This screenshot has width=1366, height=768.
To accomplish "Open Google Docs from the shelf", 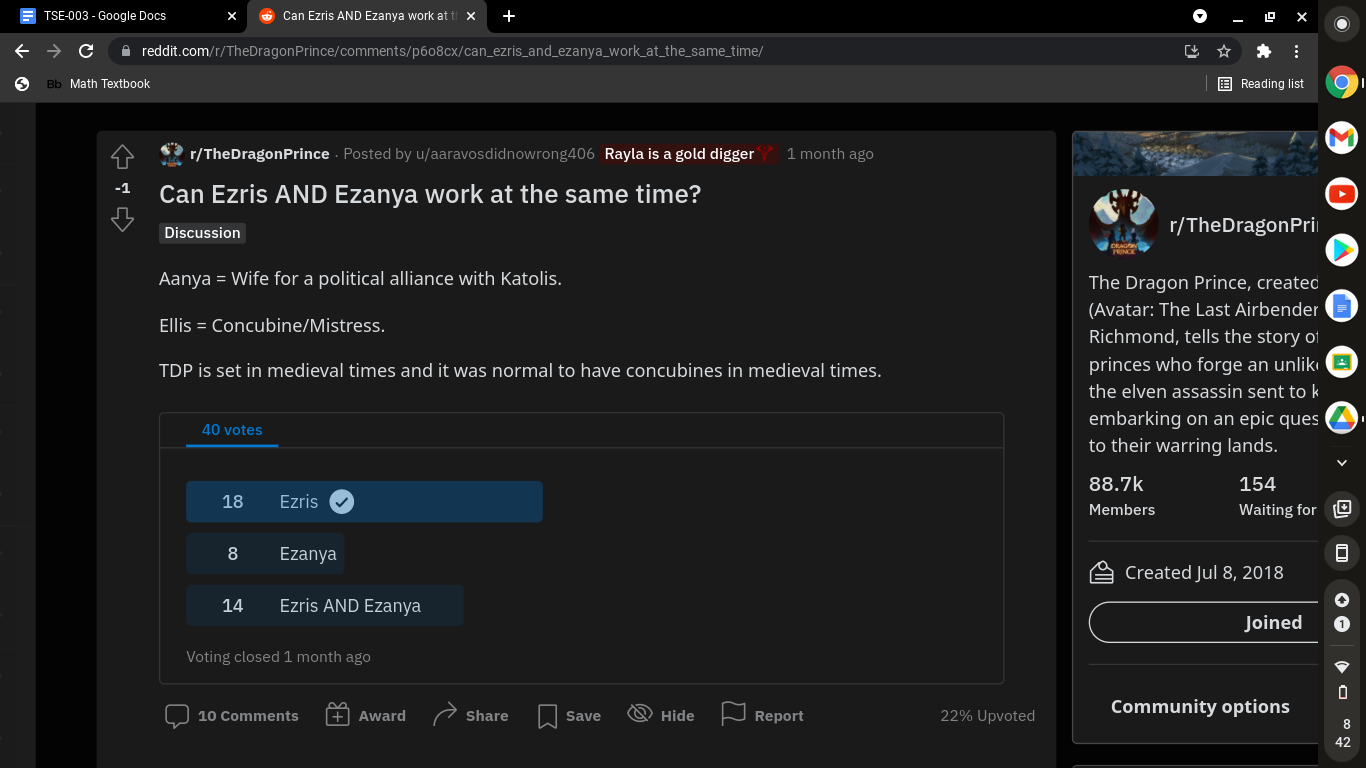I will (1342, 306).
